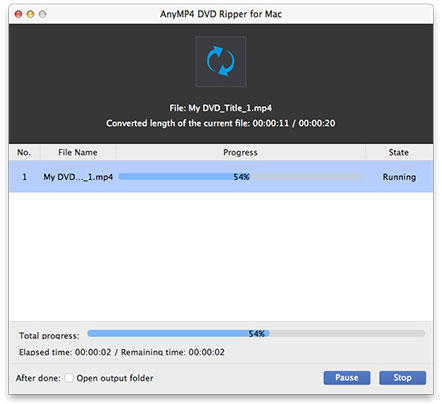442x404 pixels.
Task: Click the My DVD file progress bar
Action: (241, 177)
